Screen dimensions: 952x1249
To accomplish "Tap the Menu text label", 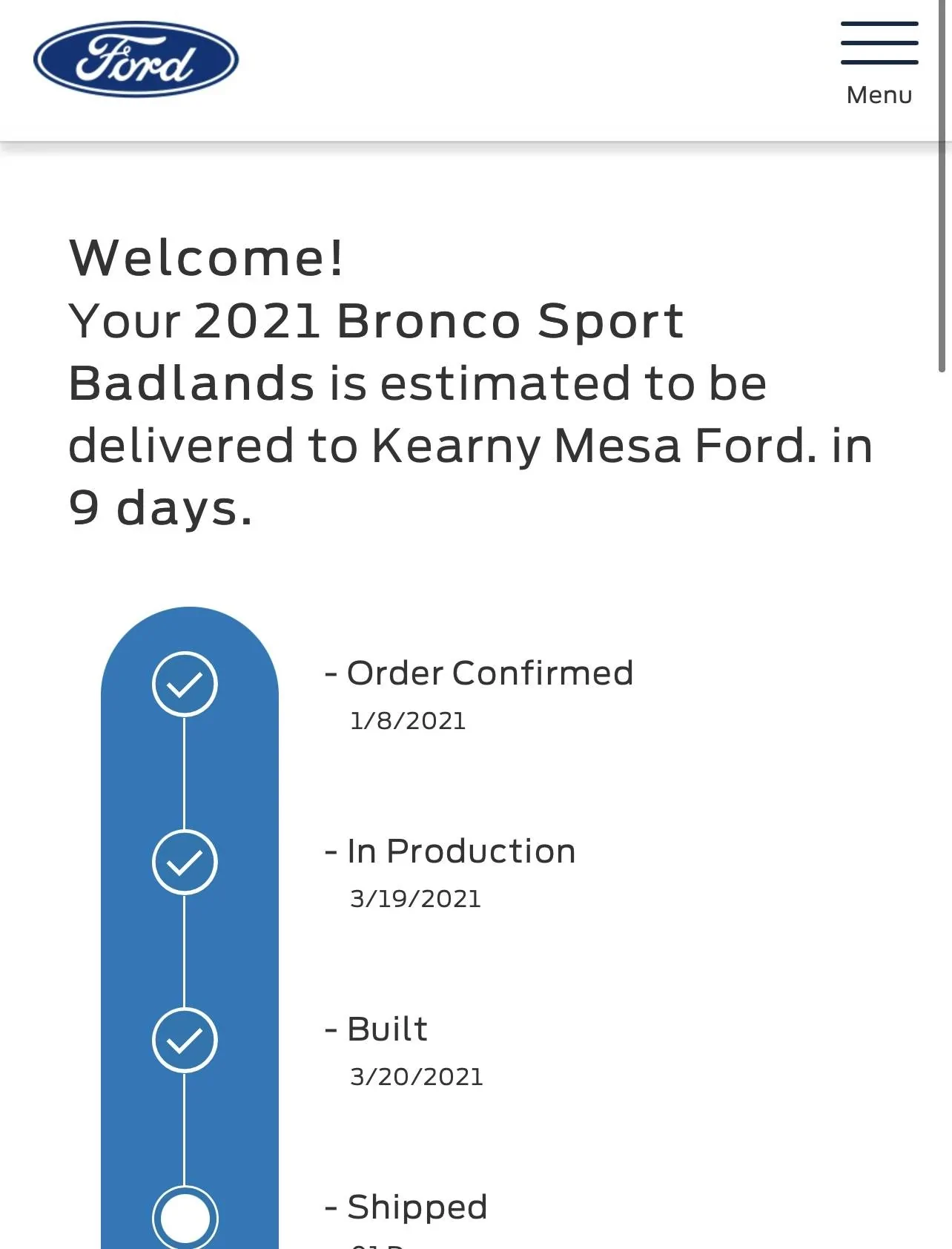I will (x=879, y=95).
